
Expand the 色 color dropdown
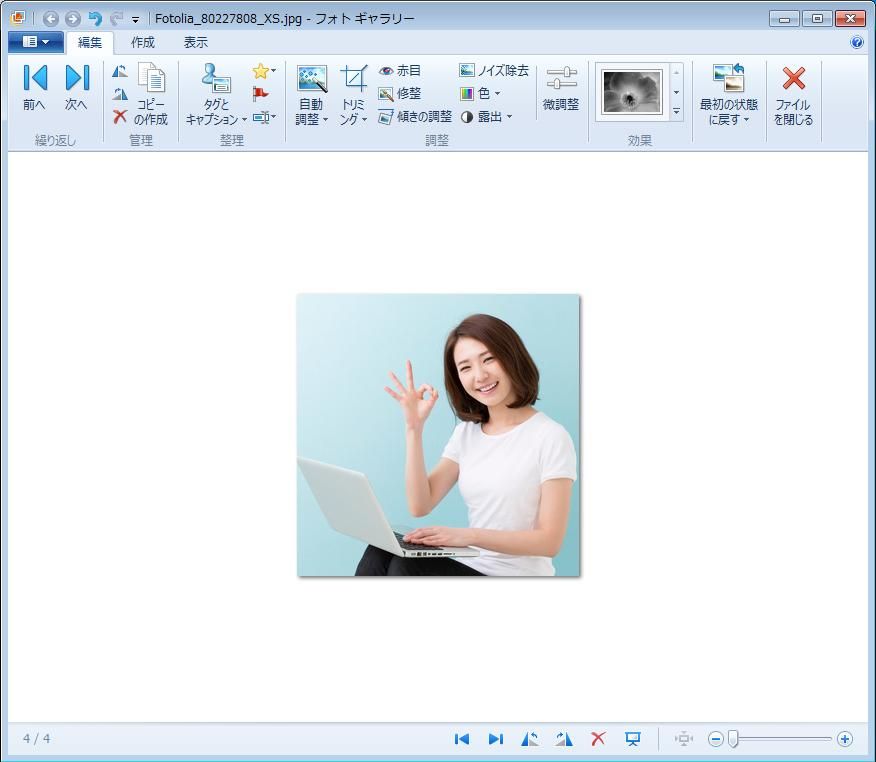pos(480,94)
